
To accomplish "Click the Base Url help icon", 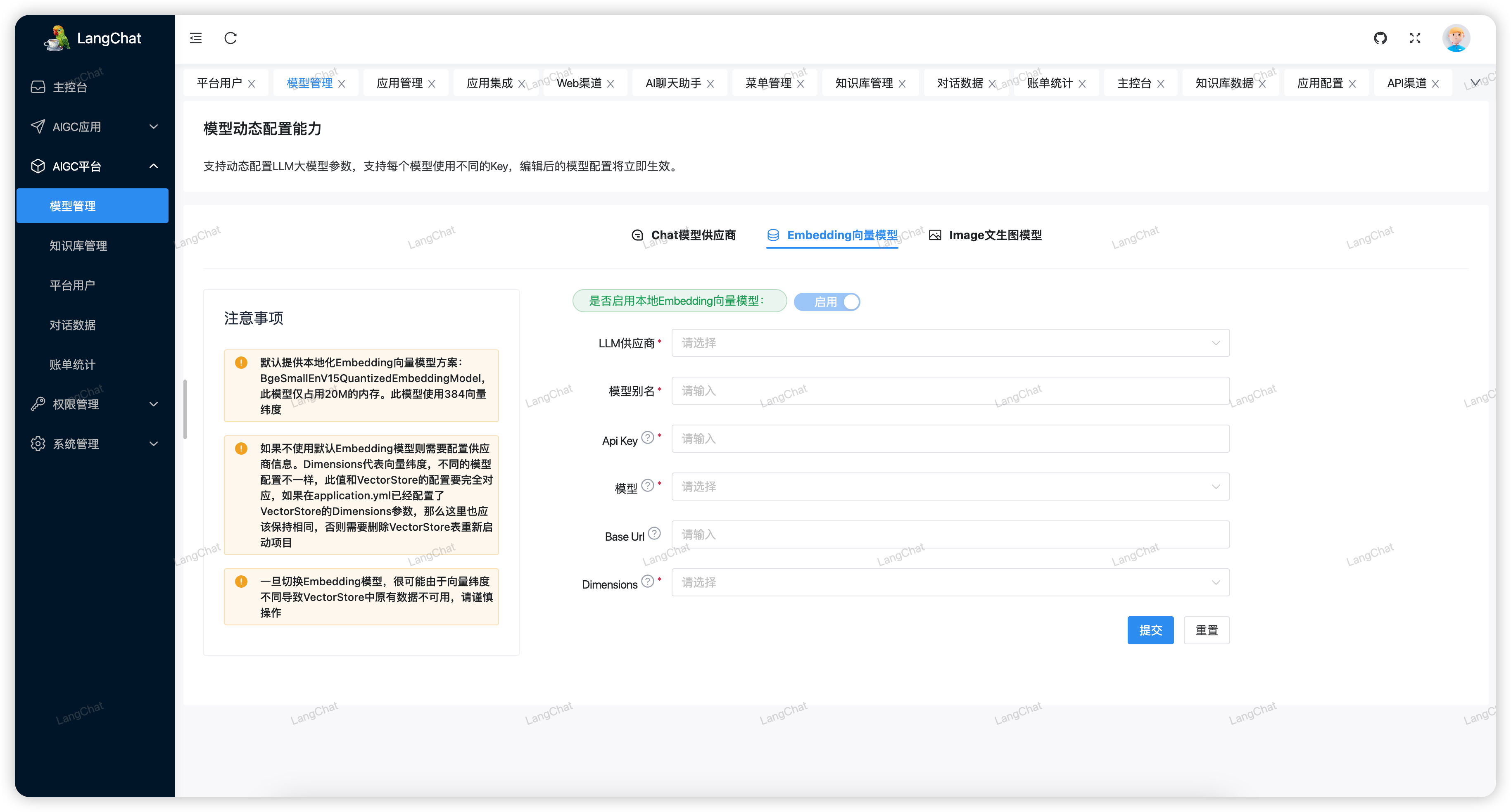I will (x=655, y=533).
